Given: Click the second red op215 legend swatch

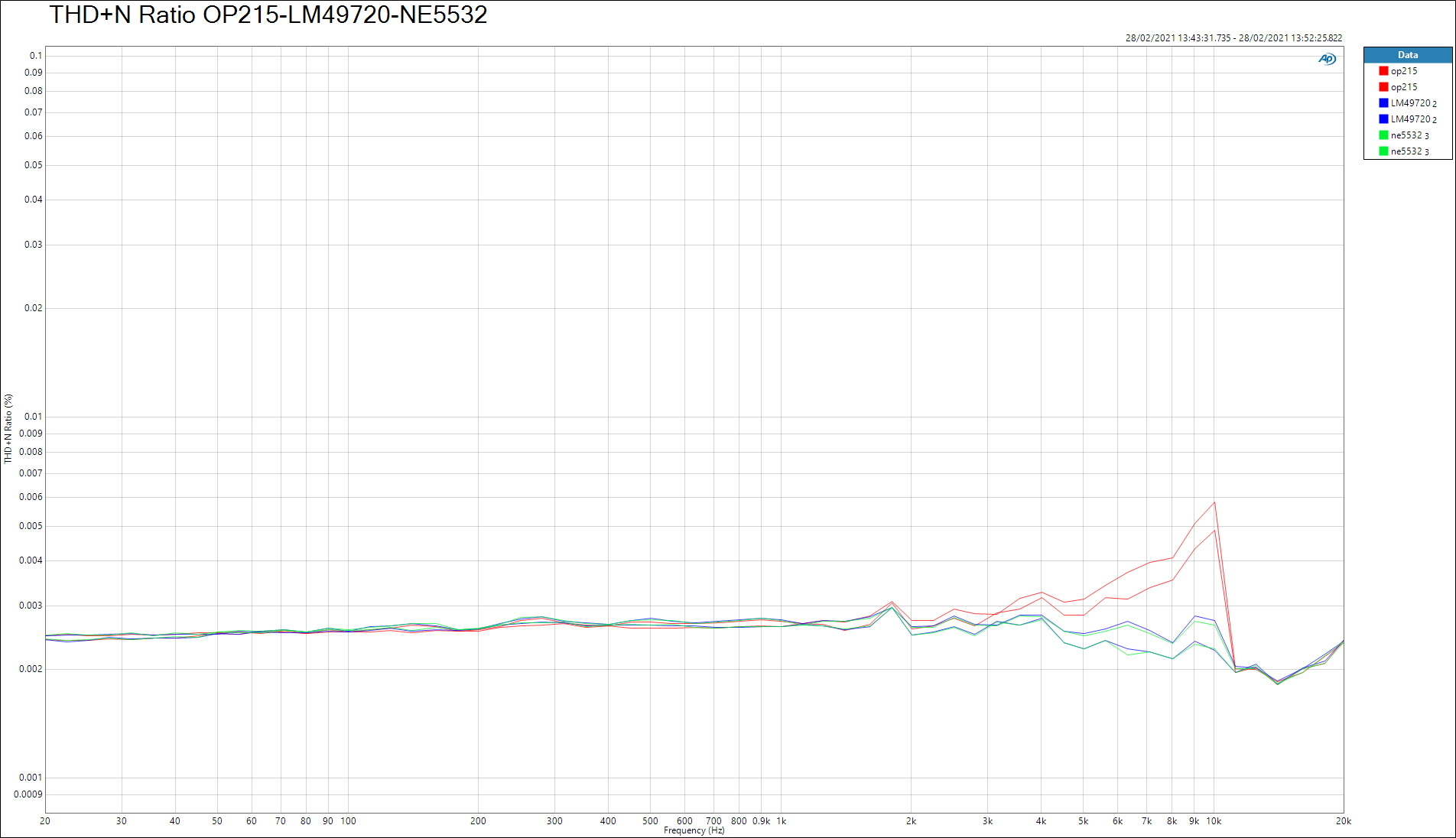Looking at the screenshot, I should pos(1383,87).
